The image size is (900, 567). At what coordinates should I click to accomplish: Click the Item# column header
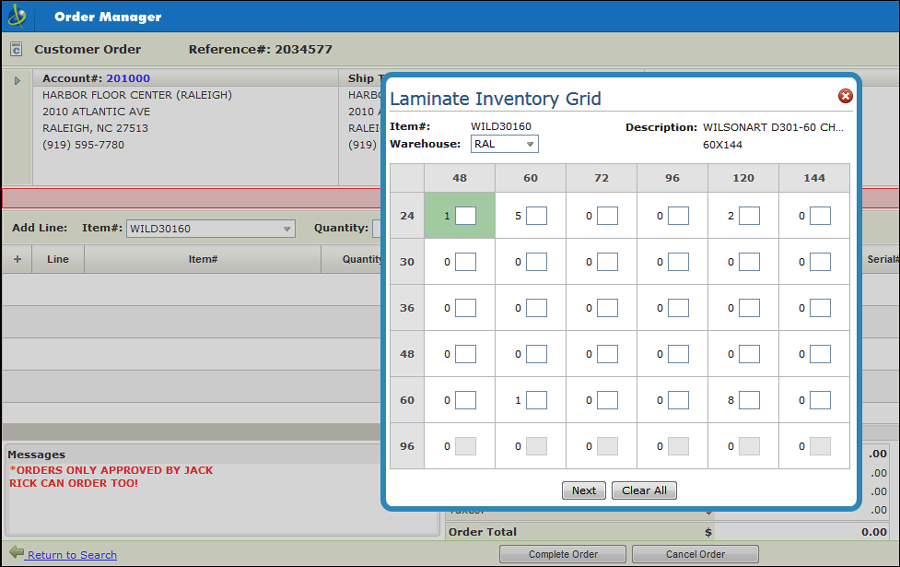click(202, 259)
